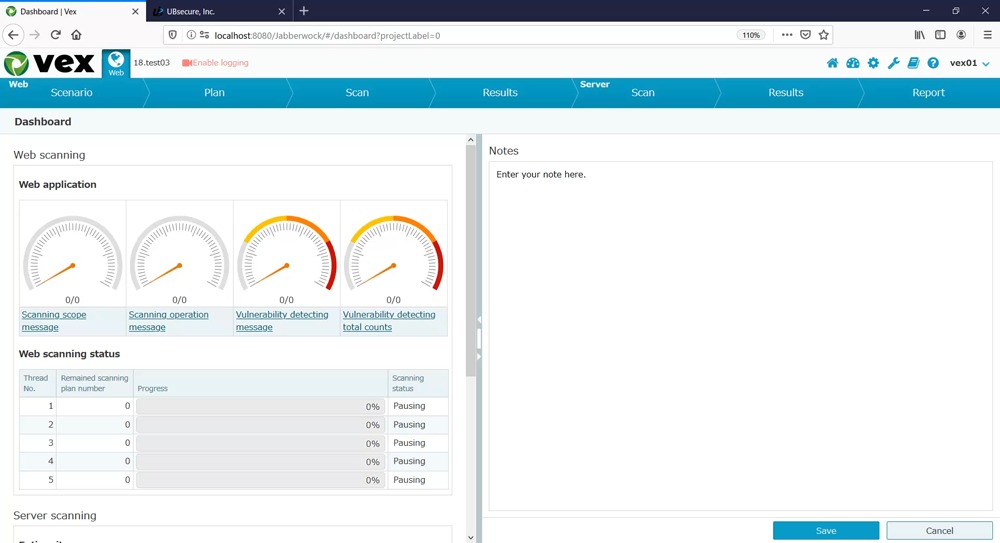Switch to the Report tab
This screenshot has height=543, width=1000.
928,93
